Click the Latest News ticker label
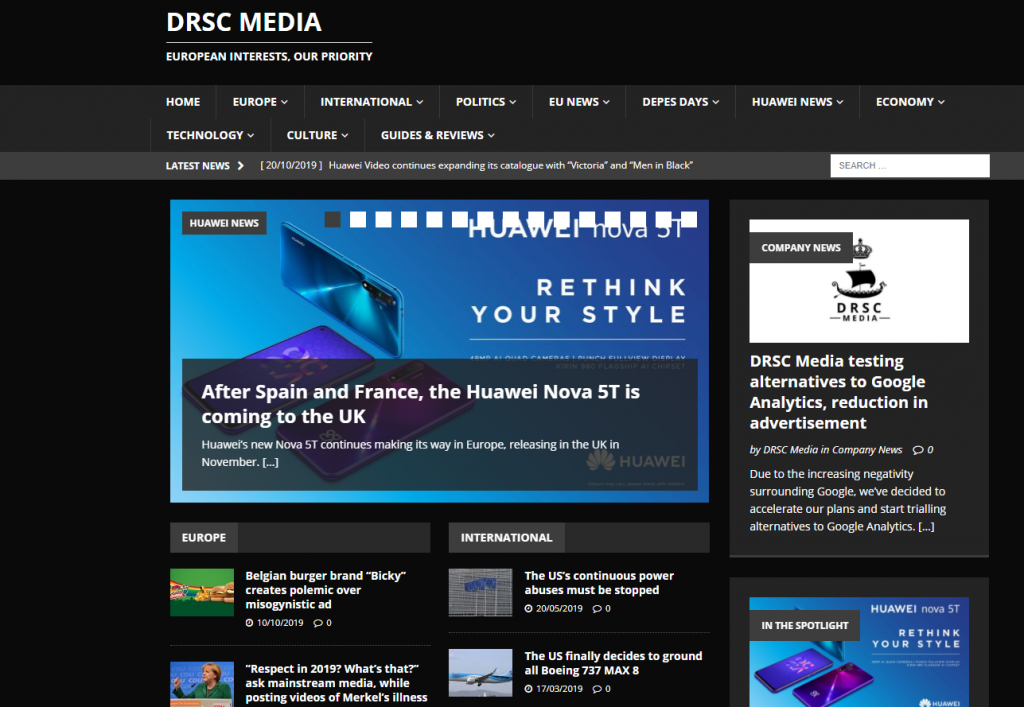 (198, 166)
